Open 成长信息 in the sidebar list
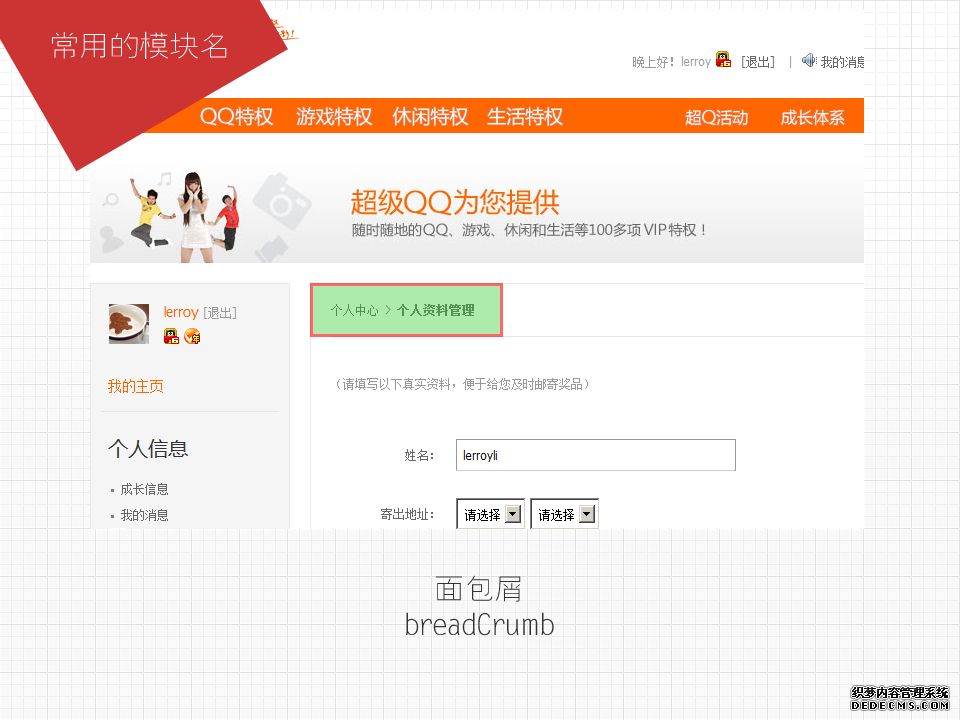Image resolution: width=960 pixels, height=720 pixels. pos(144,489)
